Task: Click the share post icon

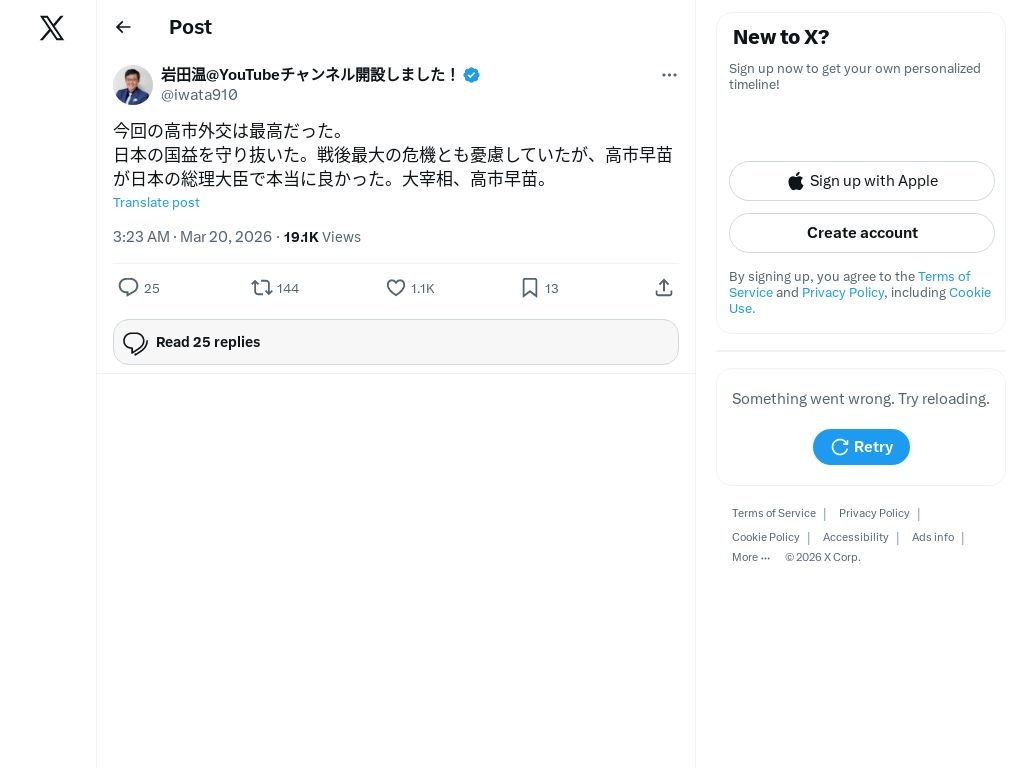Action: click(663, 288)
